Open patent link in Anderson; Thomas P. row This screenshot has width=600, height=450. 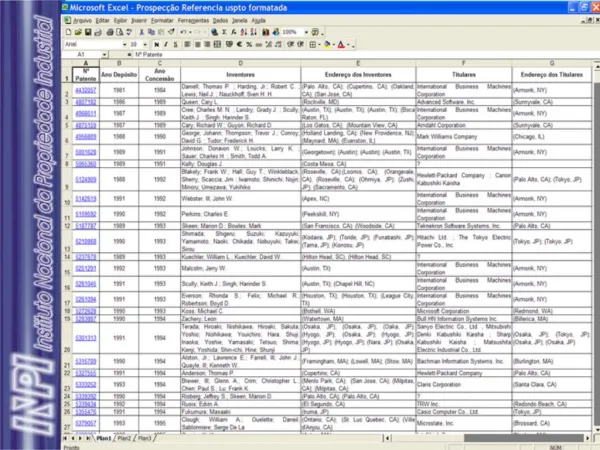86,373
